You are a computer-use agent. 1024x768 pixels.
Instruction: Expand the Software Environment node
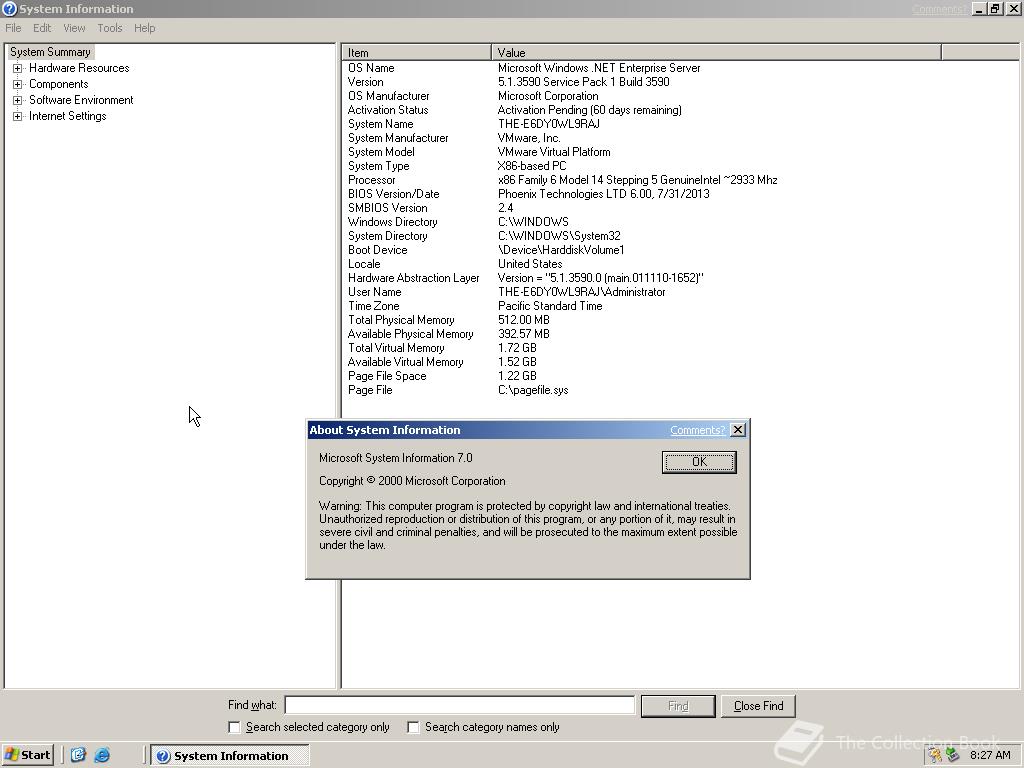pos(18,100)
